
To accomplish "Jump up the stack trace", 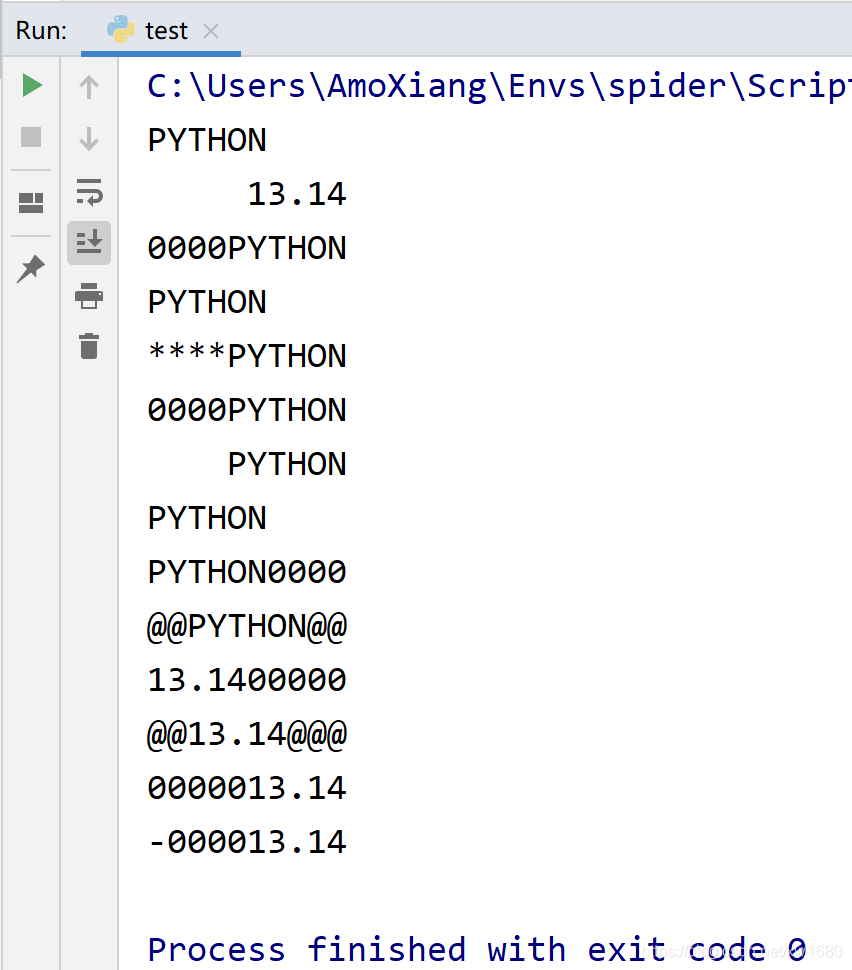I will point(89,88).
